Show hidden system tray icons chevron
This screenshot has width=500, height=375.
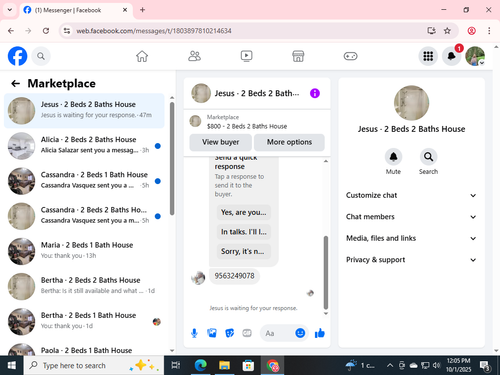coord(389,366)
